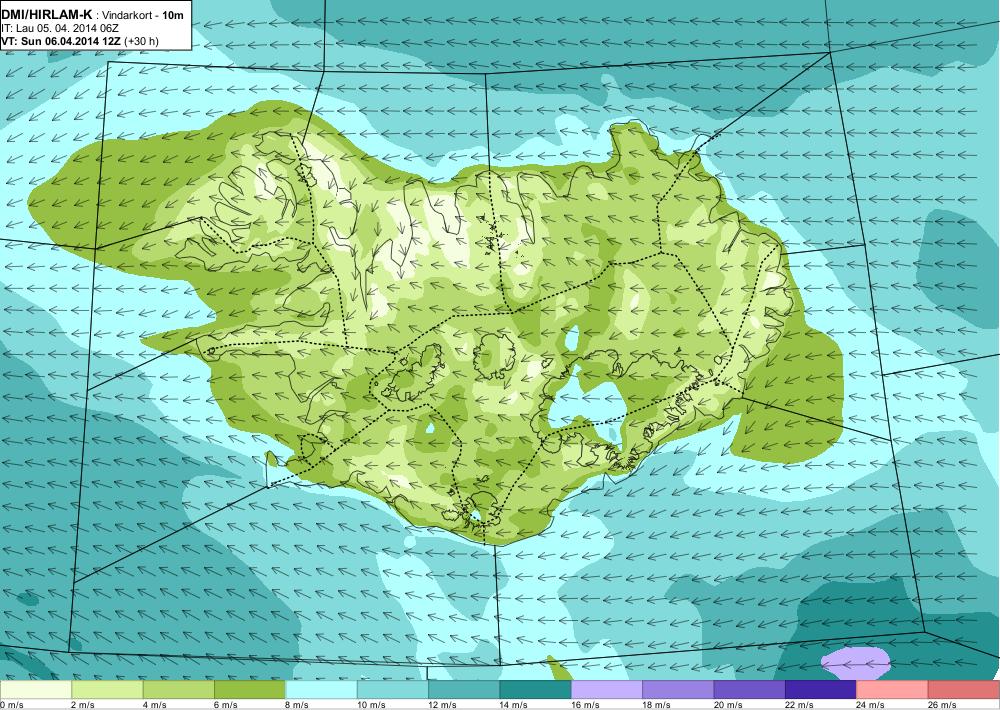Screen dimensions: 1000x710
Task: Click the '(+30 h)' forecast offset text
Action: 142,41
